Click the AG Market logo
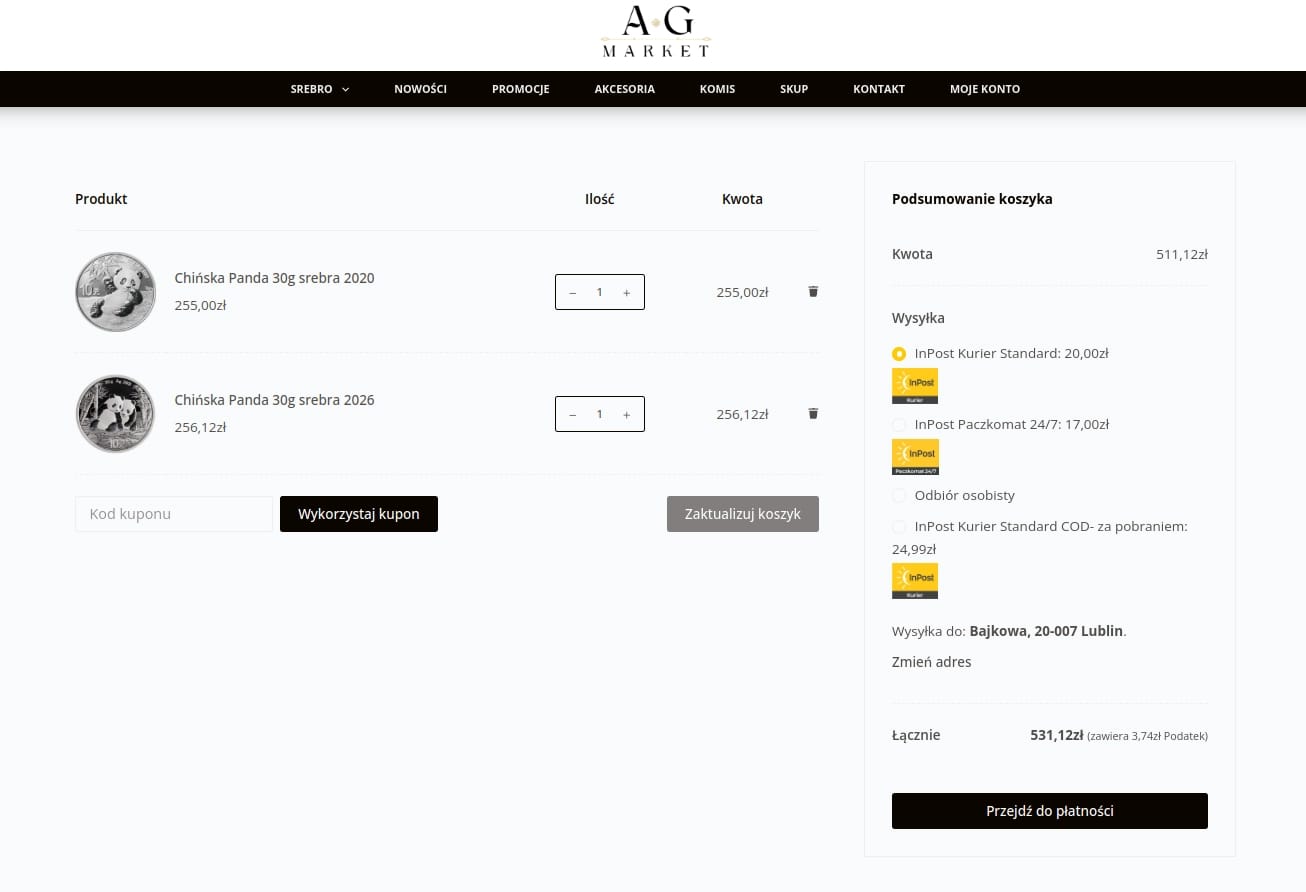This screenshot has width=1306, height=892. click(655, 33)
